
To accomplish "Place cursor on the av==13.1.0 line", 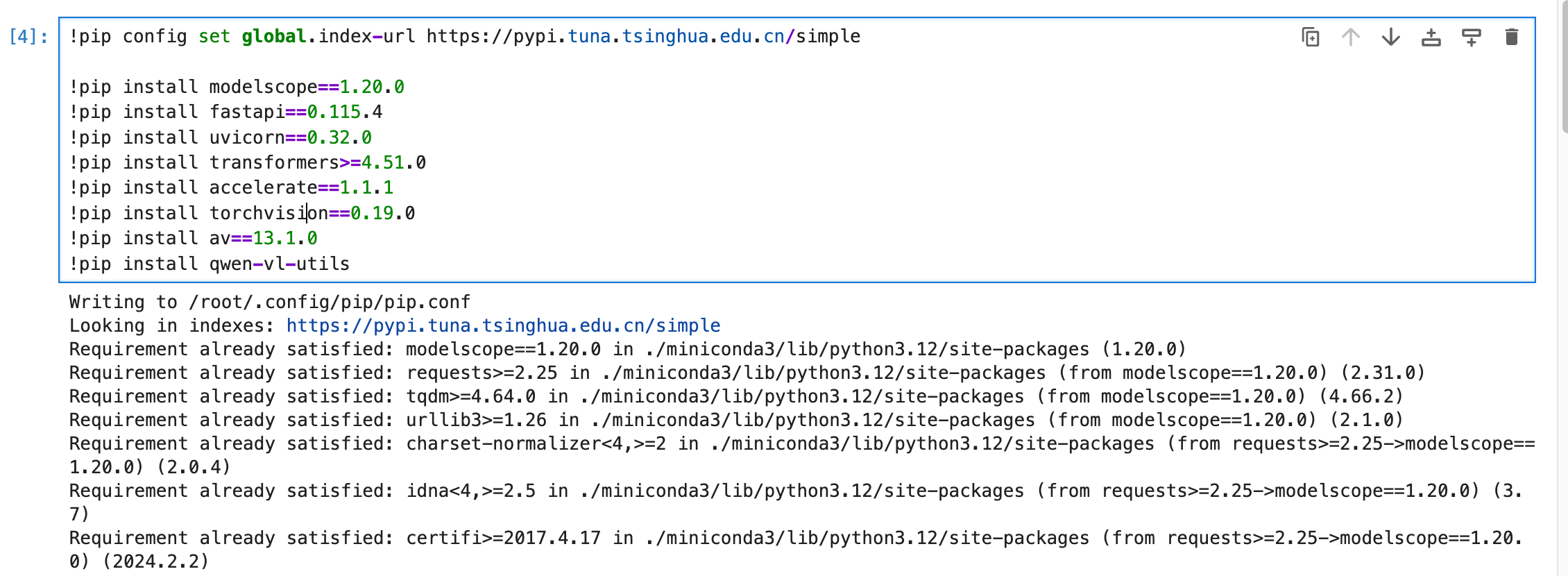I will tap(193, 239).
